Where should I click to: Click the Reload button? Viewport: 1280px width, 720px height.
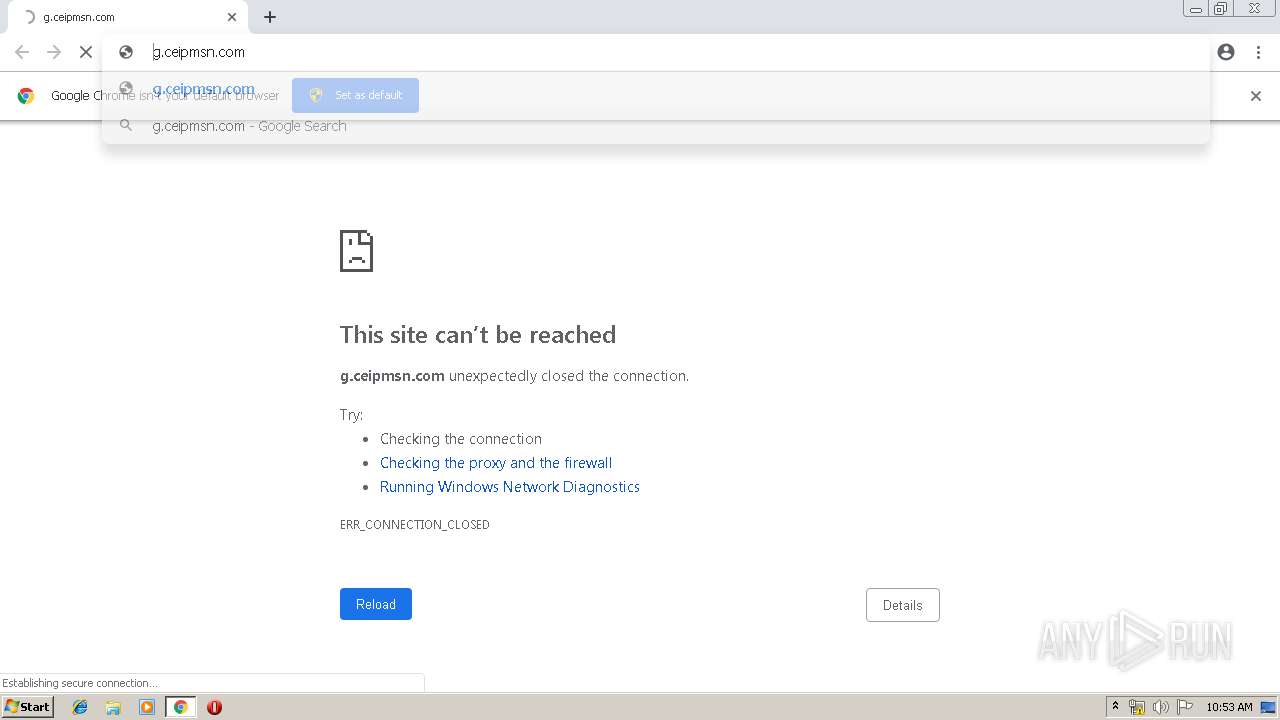tap(376, 604)
